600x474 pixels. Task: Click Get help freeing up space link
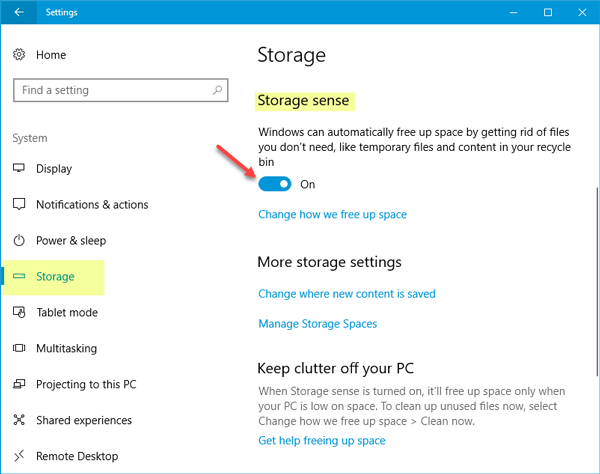click(321, 440)
